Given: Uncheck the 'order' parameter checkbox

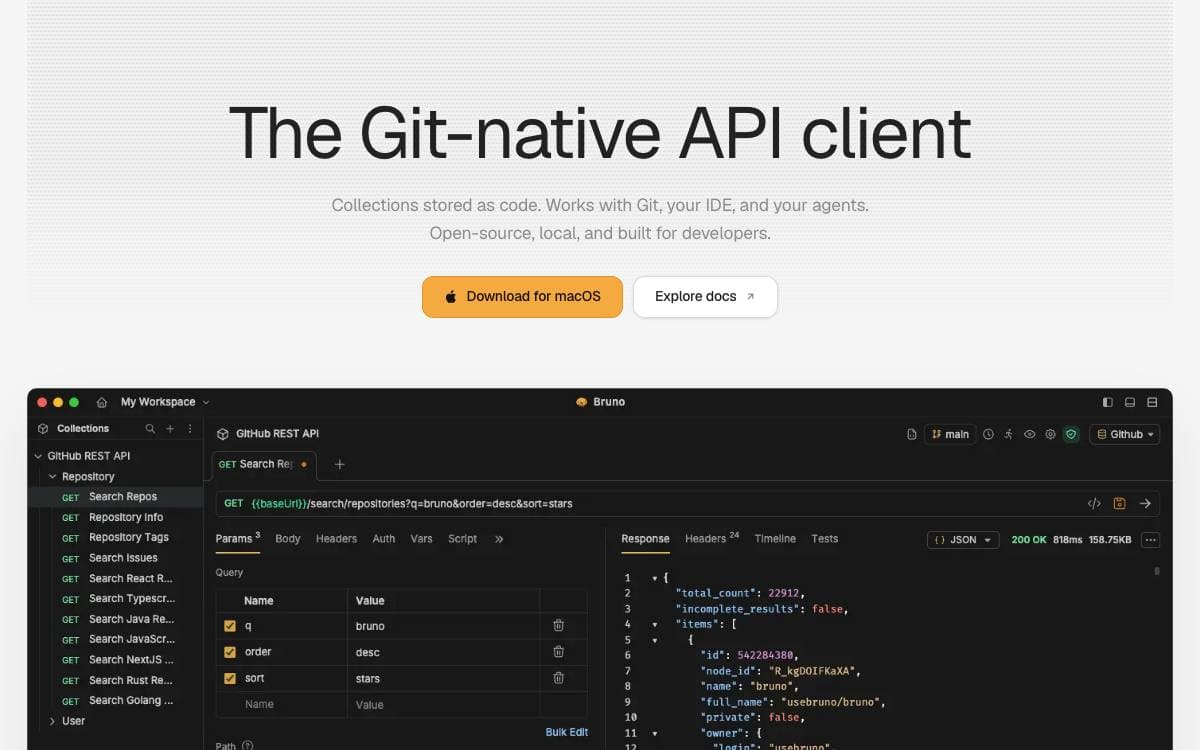Looking at the screenshot, I should 230,652.
